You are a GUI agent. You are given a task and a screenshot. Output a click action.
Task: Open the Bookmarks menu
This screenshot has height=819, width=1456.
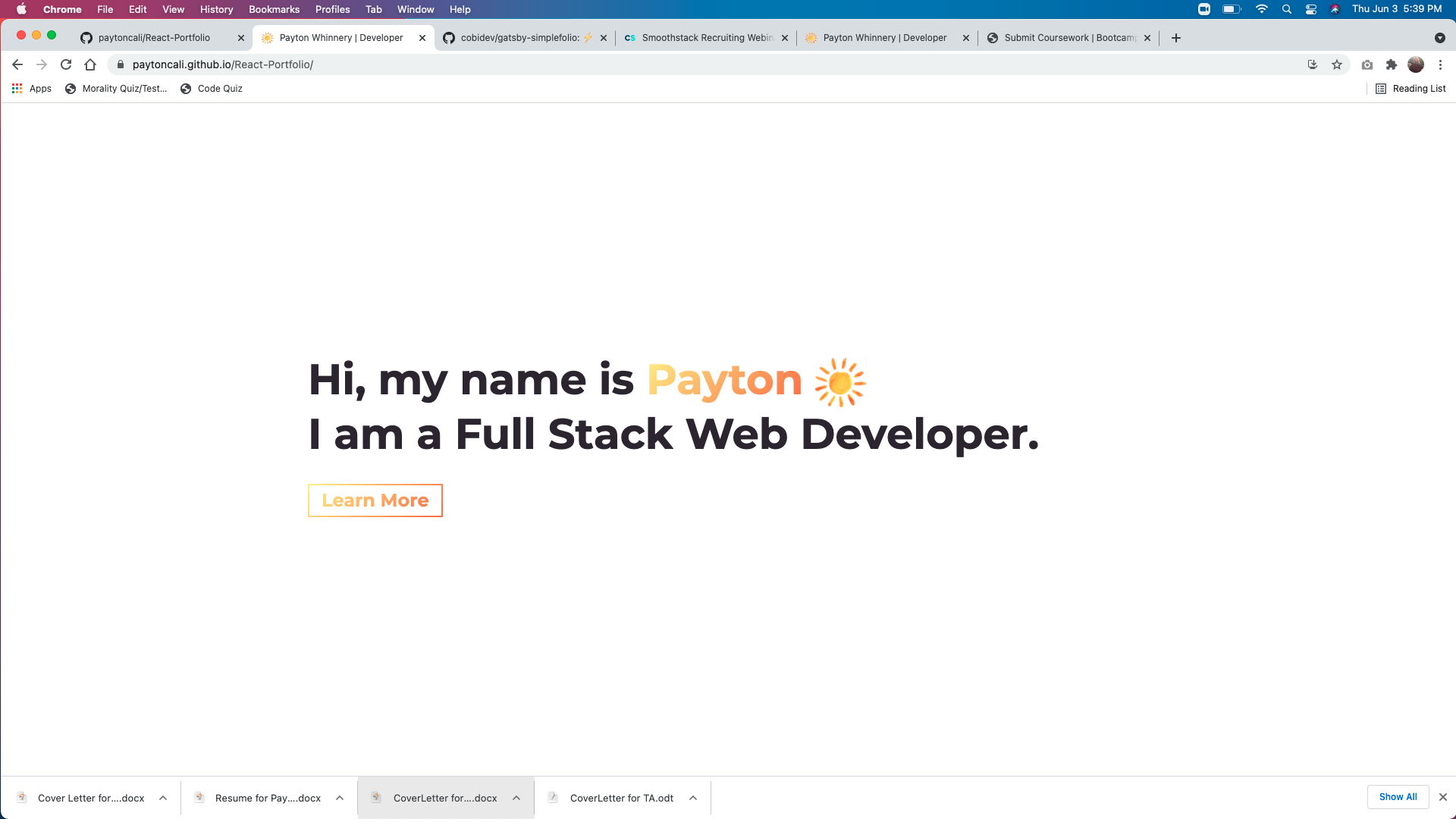[x=274, y=9]
